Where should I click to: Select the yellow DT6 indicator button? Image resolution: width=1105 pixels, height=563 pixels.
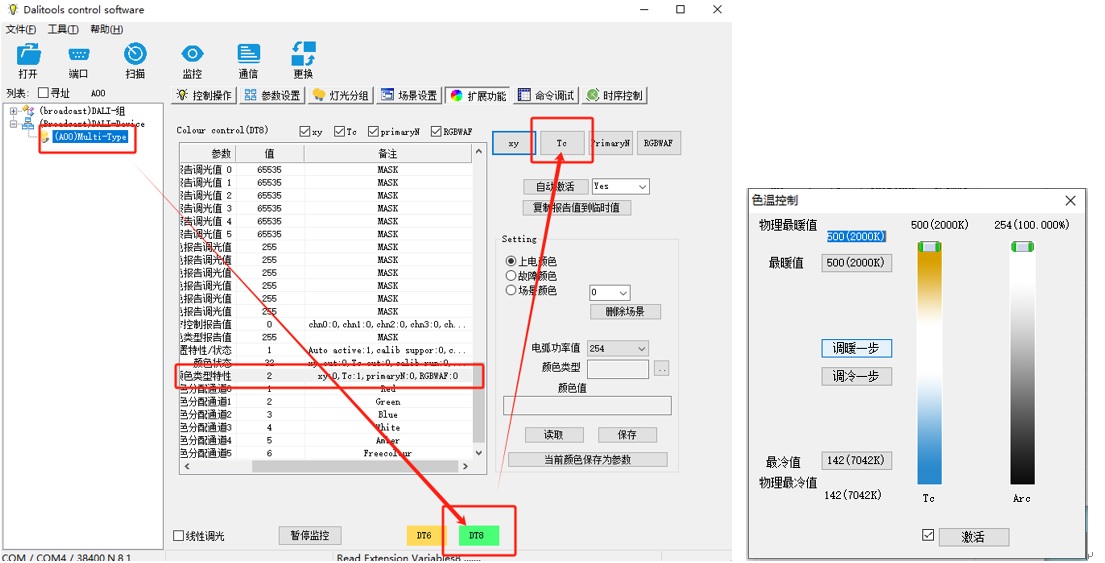tap(425, 536)
